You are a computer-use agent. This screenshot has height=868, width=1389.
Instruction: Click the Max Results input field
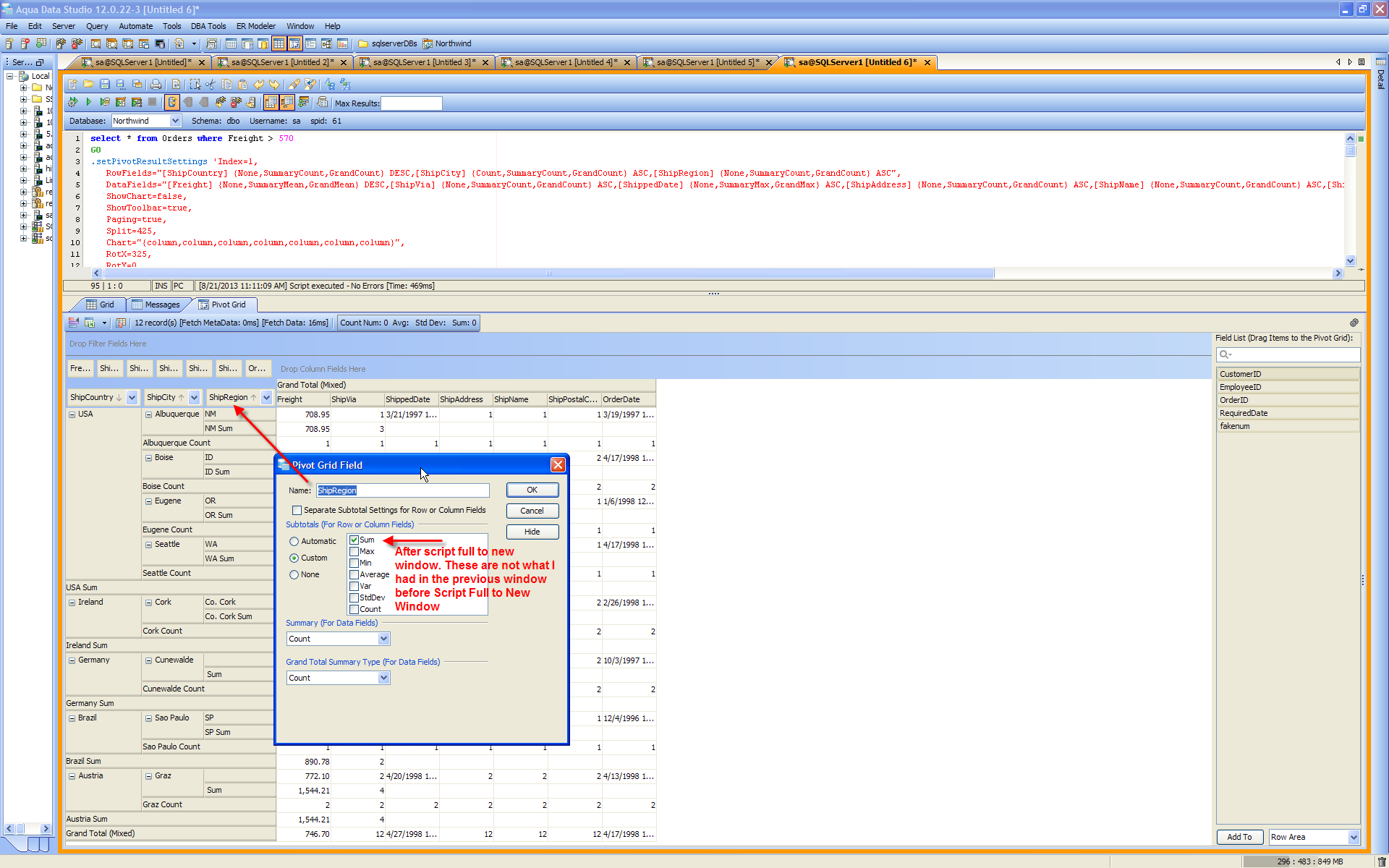pyautogui.click(x=411, y=103)
